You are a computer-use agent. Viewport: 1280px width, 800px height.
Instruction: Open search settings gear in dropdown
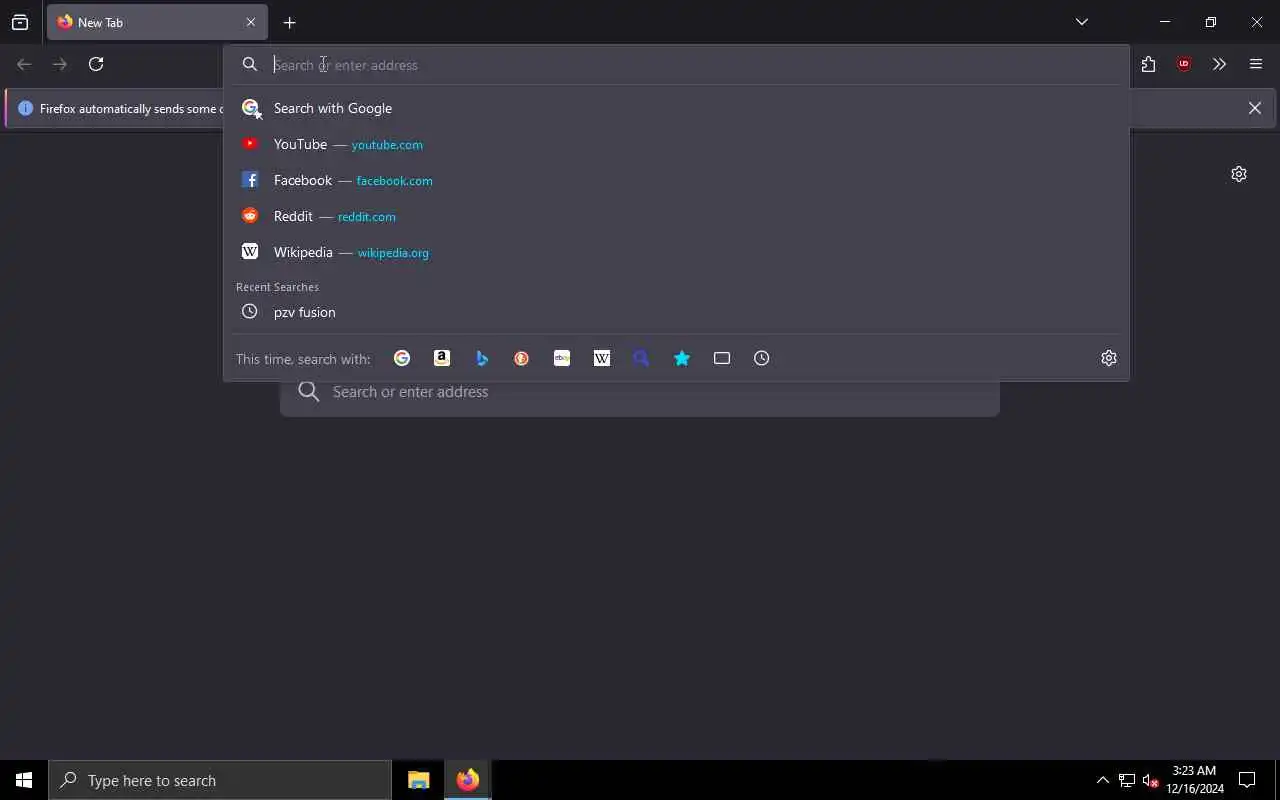[1109, 358]
